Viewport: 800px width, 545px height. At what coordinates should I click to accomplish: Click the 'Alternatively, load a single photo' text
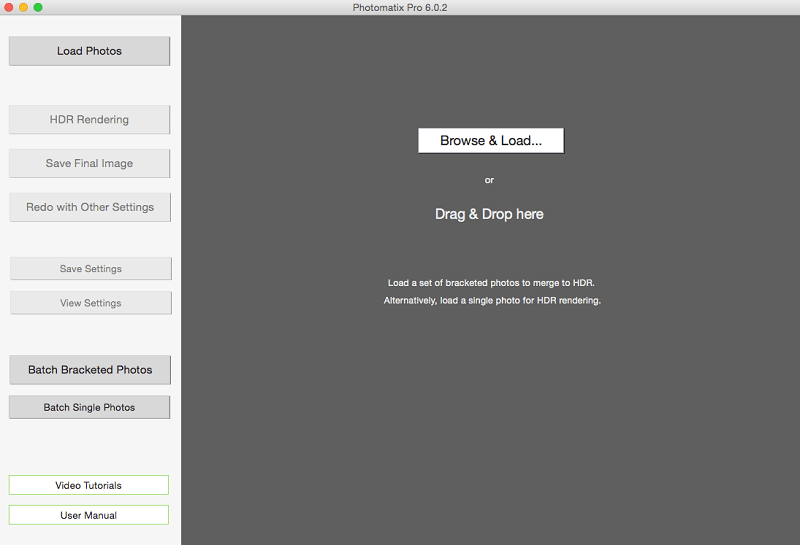(x=491, y=300)
